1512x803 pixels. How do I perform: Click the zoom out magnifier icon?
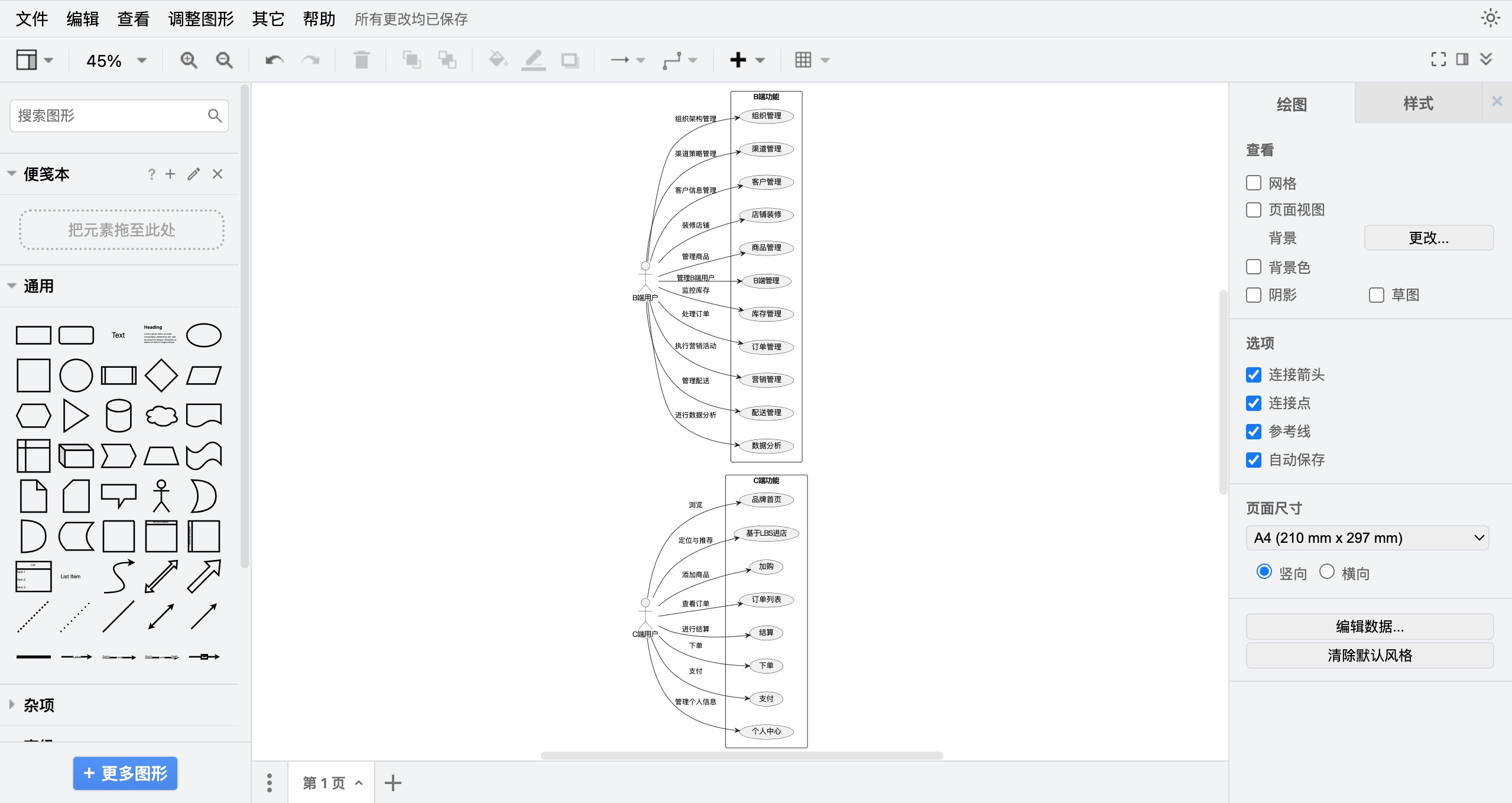tap(224, 60)
